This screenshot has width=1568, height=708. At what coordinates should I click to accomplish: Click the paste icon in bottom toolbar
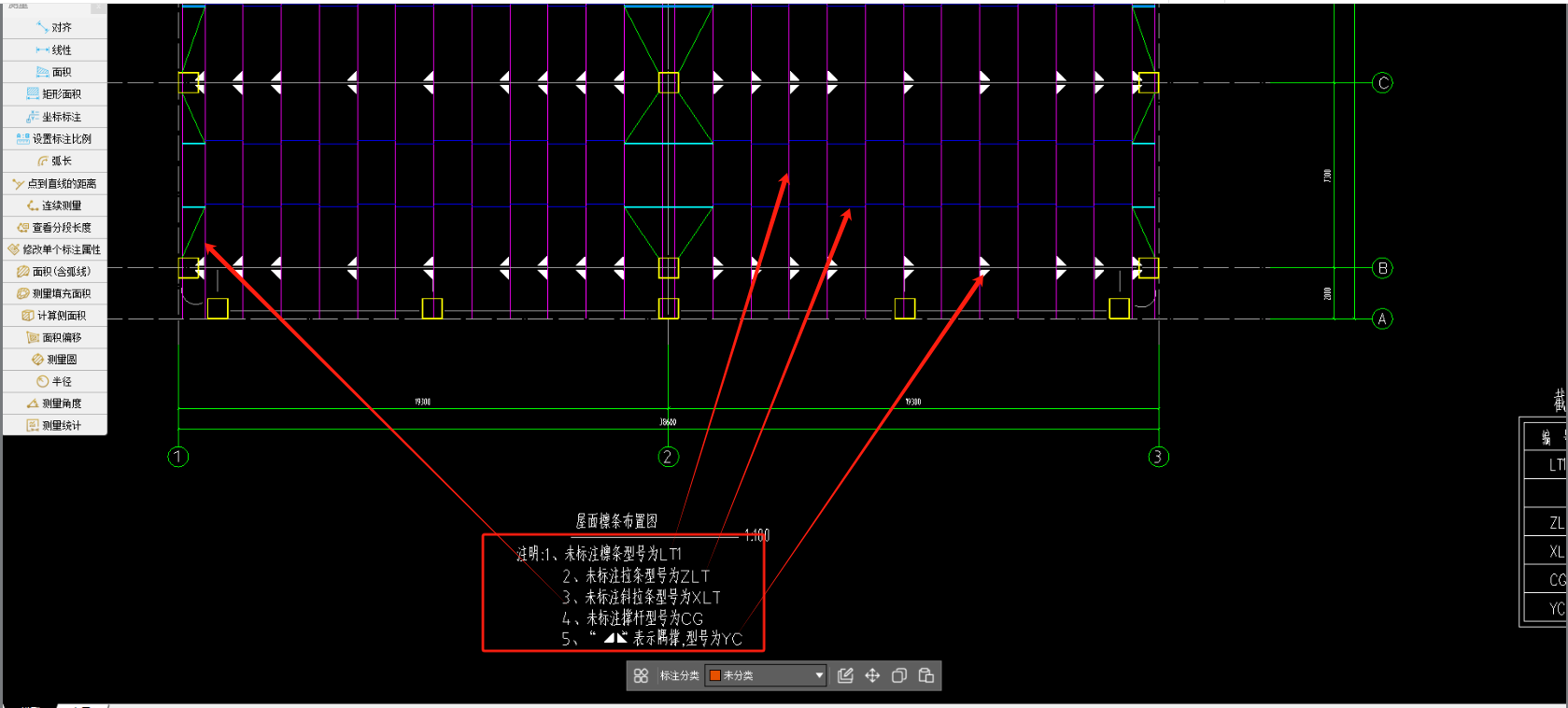click(x=926, y=675)
